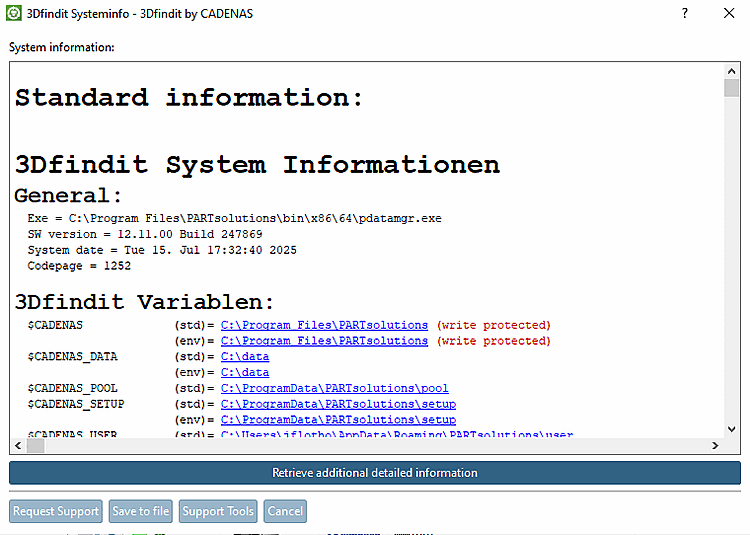Click the 'System information:' label
The image size is (750, 535).
(62, 47)
